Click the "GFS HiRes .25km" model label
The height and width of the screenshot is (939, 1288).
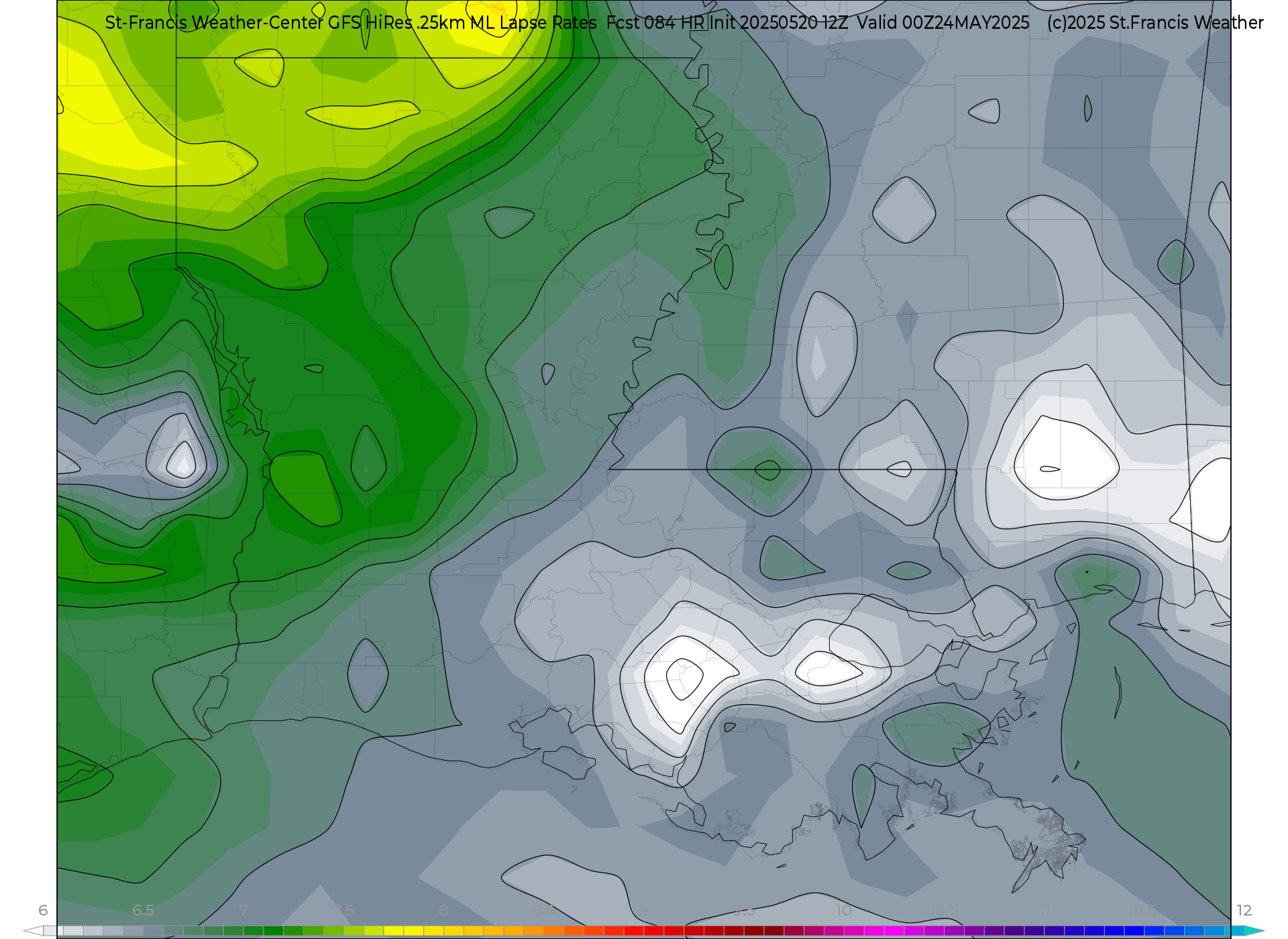(x=396, y=23)
